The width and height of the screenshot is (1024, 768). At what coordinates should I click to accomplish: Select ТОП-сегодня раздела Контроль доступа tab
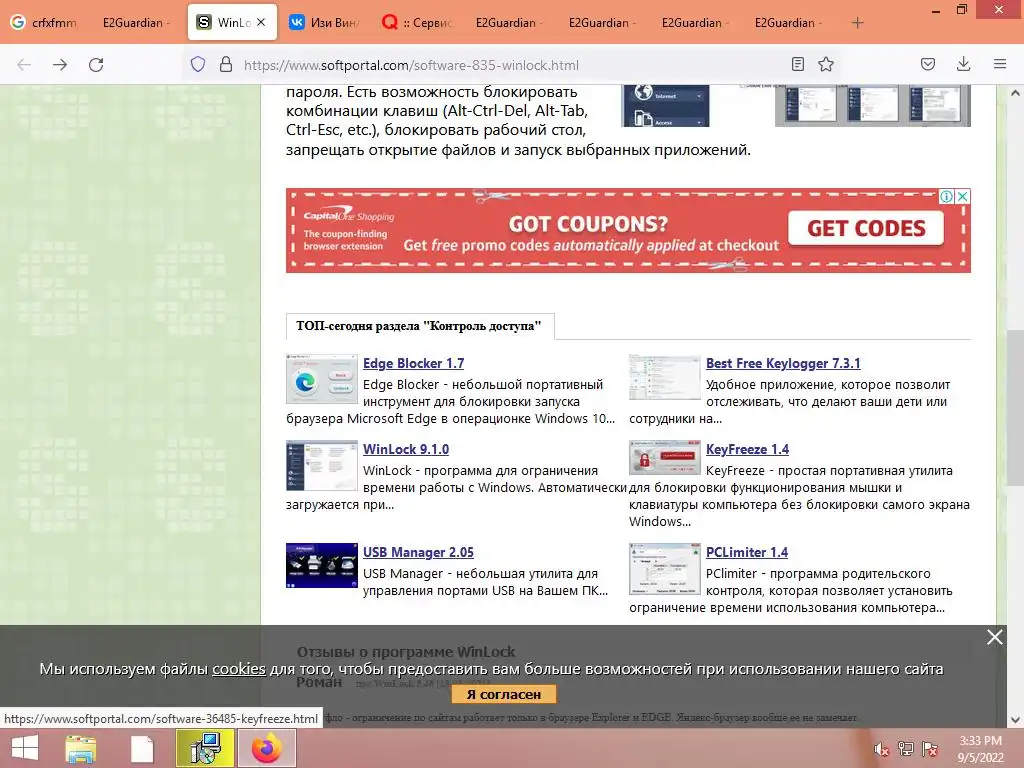[x=420, y=326]
